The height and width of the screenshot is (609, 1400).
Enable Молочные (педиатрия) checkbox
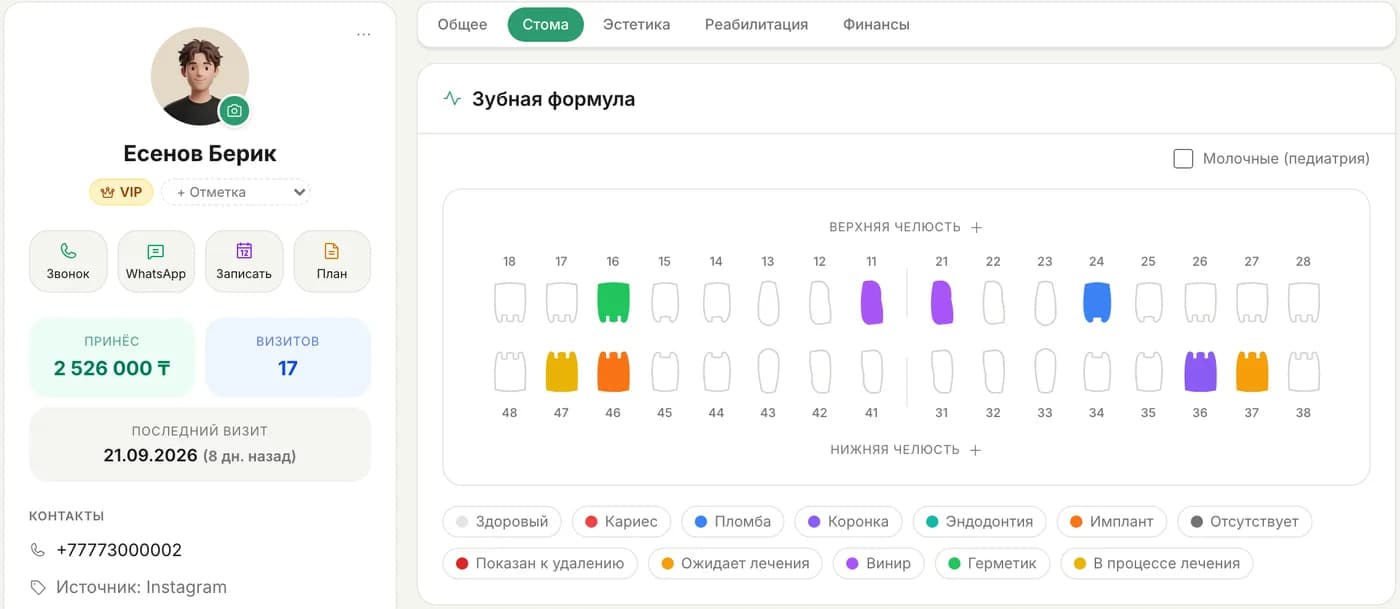tap(1183, 159)
